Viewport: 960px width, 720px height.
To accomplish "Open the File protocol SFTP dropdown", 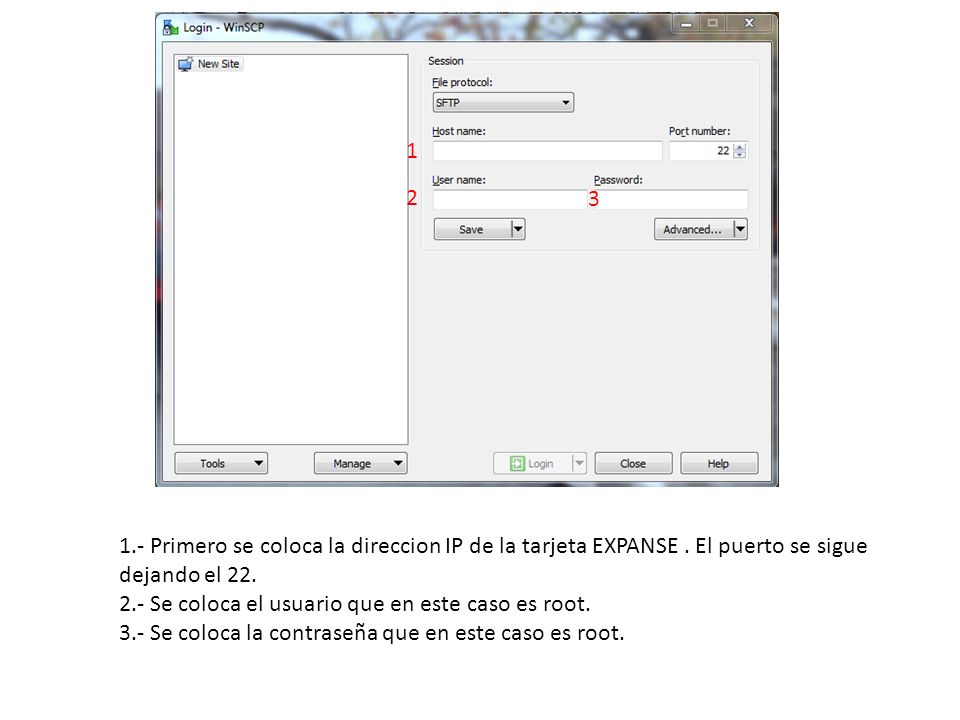I will pyautogui.click(x=503, y=102).
